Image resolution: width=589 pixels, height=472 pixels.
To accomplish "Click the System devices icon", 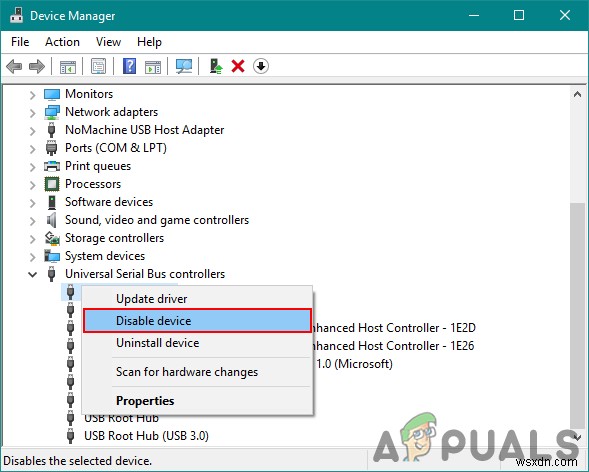I will (52, 256).
